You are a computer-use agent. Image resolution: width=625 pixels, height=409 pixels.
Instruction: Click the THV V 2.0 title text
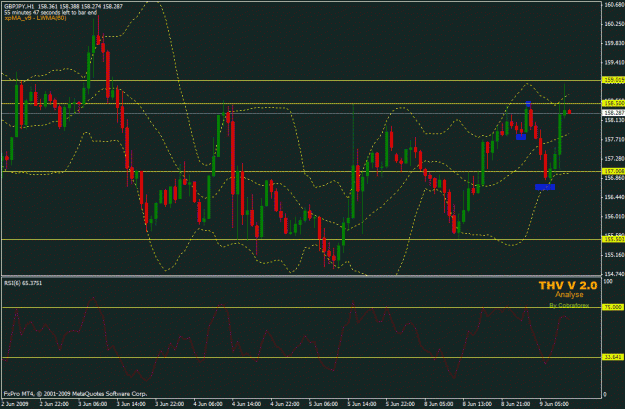[568, 285]
